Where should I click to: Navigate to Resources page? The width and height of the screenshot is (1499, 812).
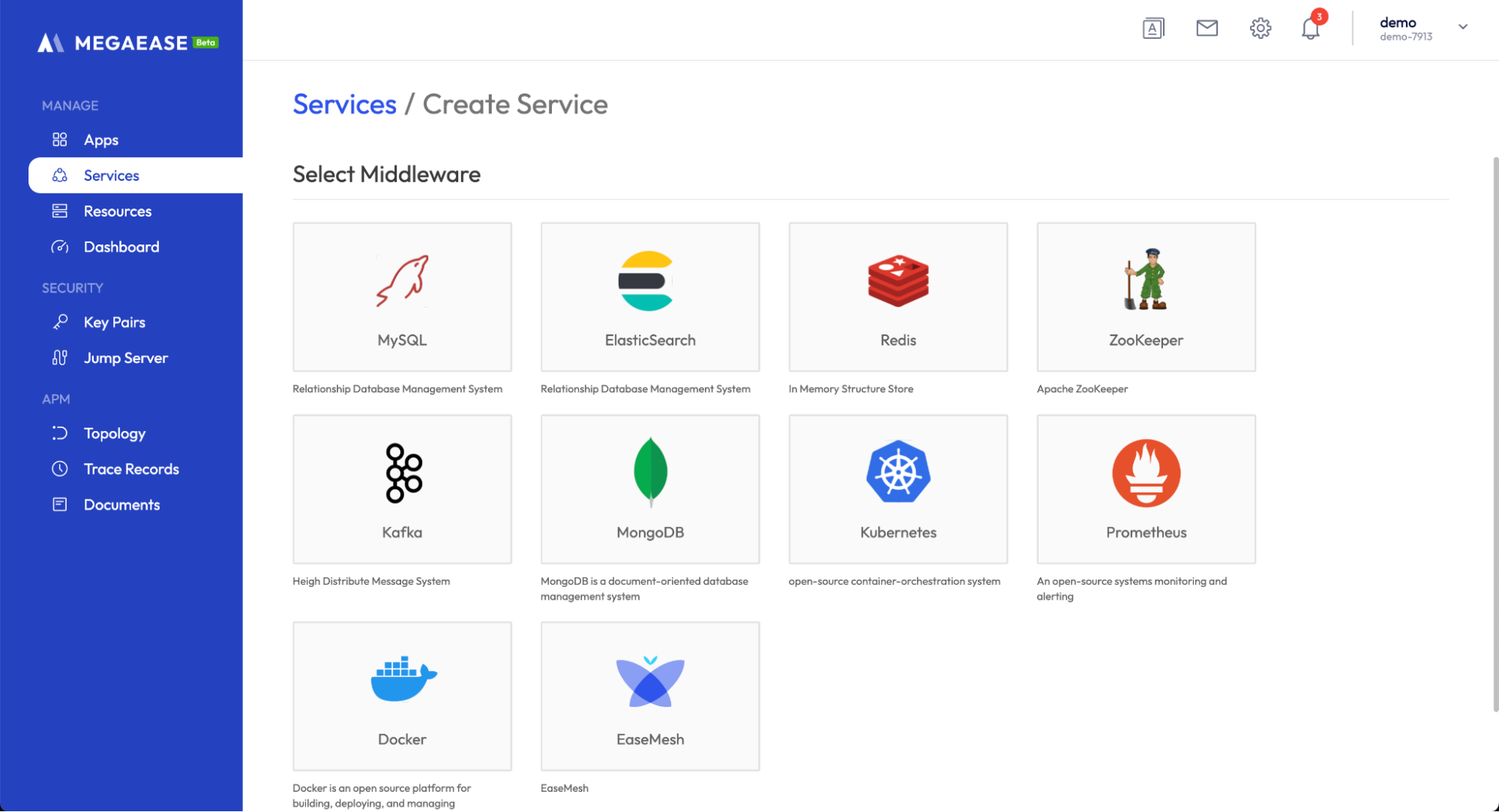(118, 211)
